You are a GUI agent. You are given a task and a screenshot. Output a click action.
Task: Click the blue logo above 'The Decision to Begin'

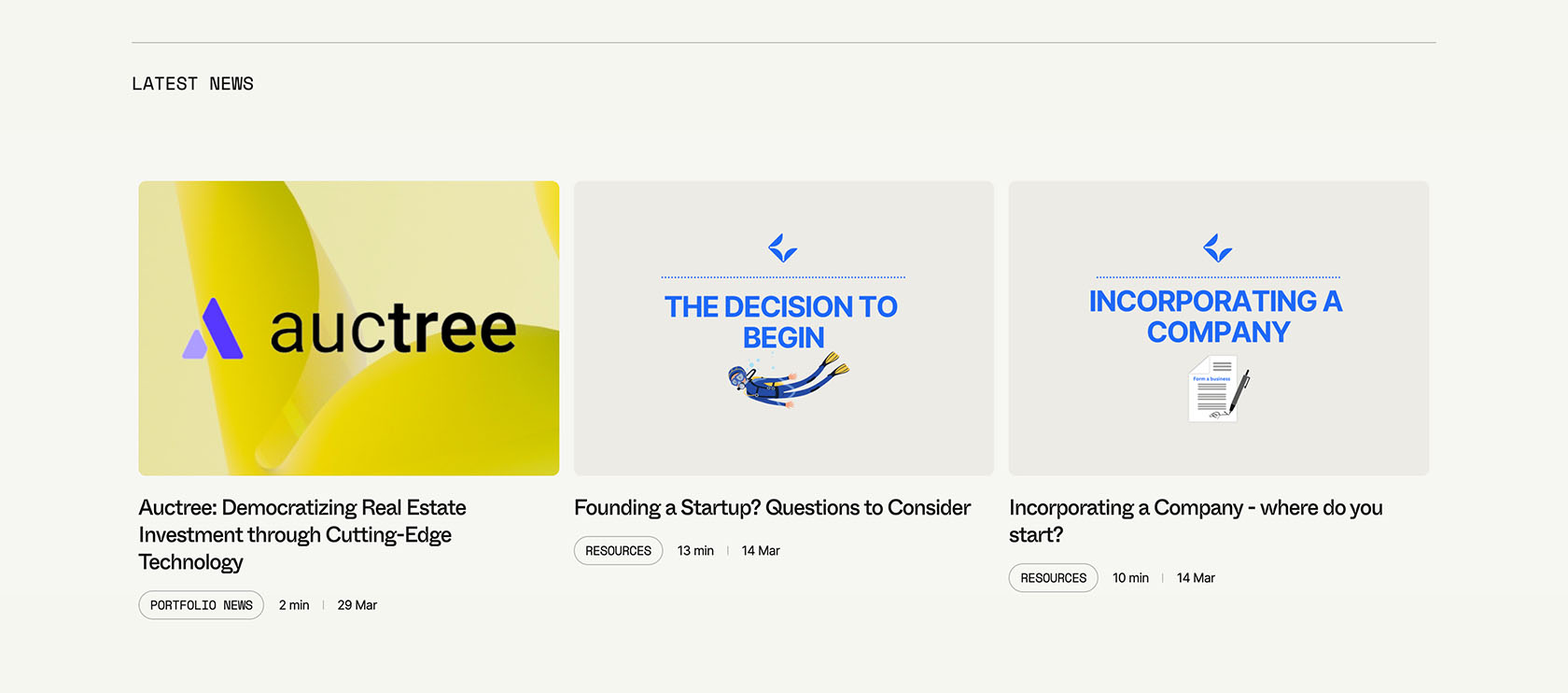coord(783,248)
